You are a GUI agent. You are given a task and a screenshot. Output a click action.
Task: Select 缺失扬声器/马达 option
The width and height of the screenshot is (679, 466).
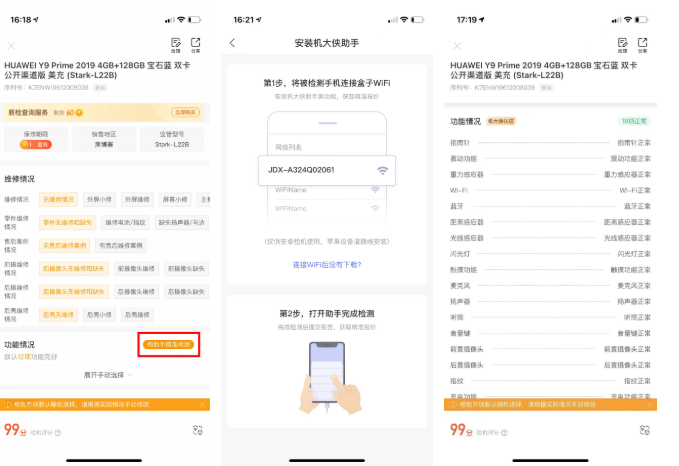pos(182,222)
